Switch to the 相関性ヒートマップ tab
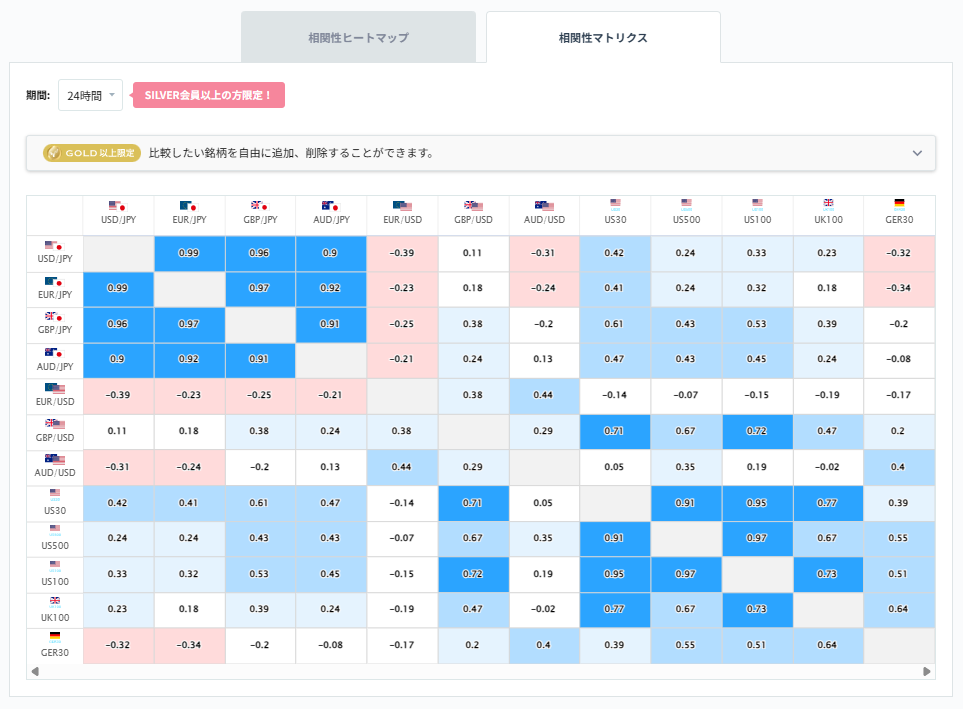Screen dimensions: 963x709 (x=358, y=36)
